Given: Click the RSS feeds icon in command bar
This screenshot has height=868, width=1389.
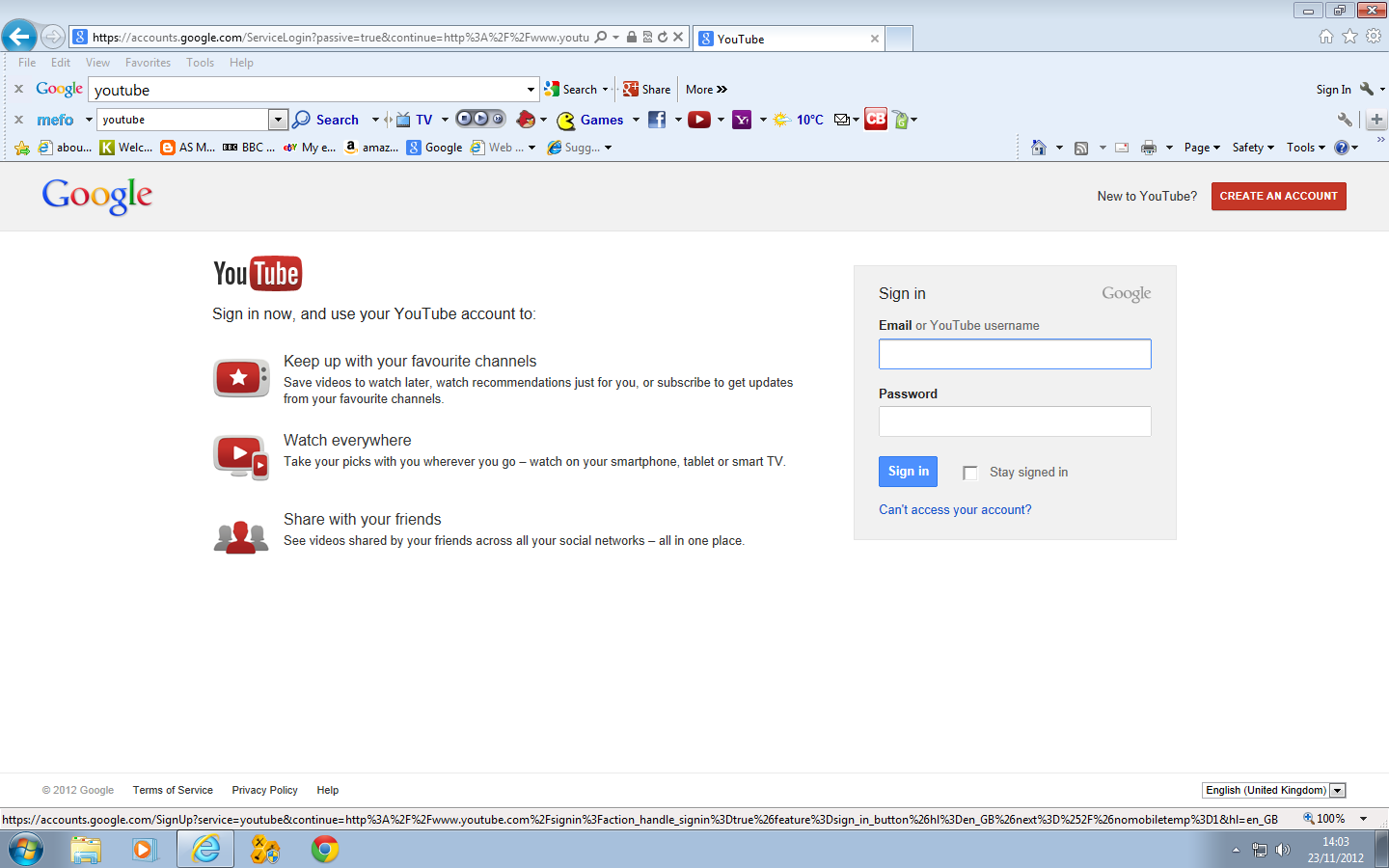Looking at the screenshot, I should coord(1081,148).
